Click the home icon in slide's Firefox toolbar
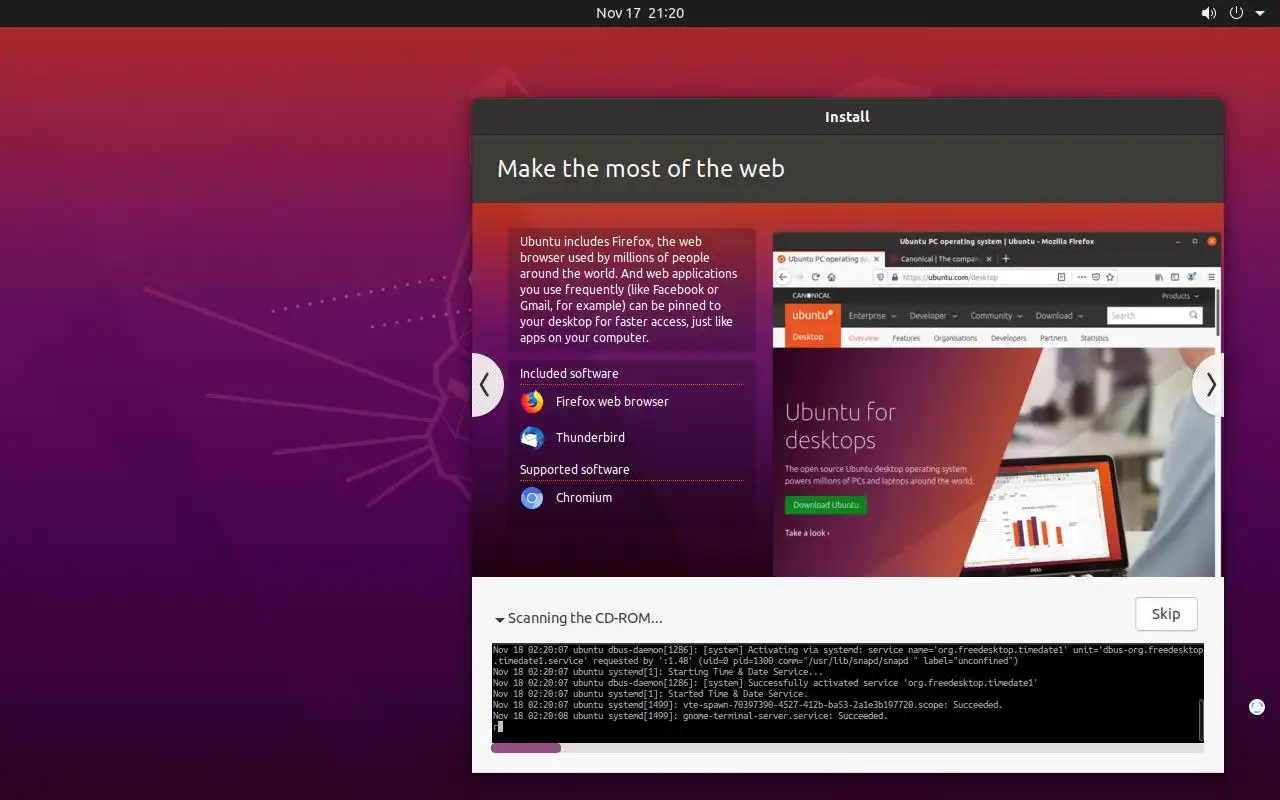 point(832,277)
